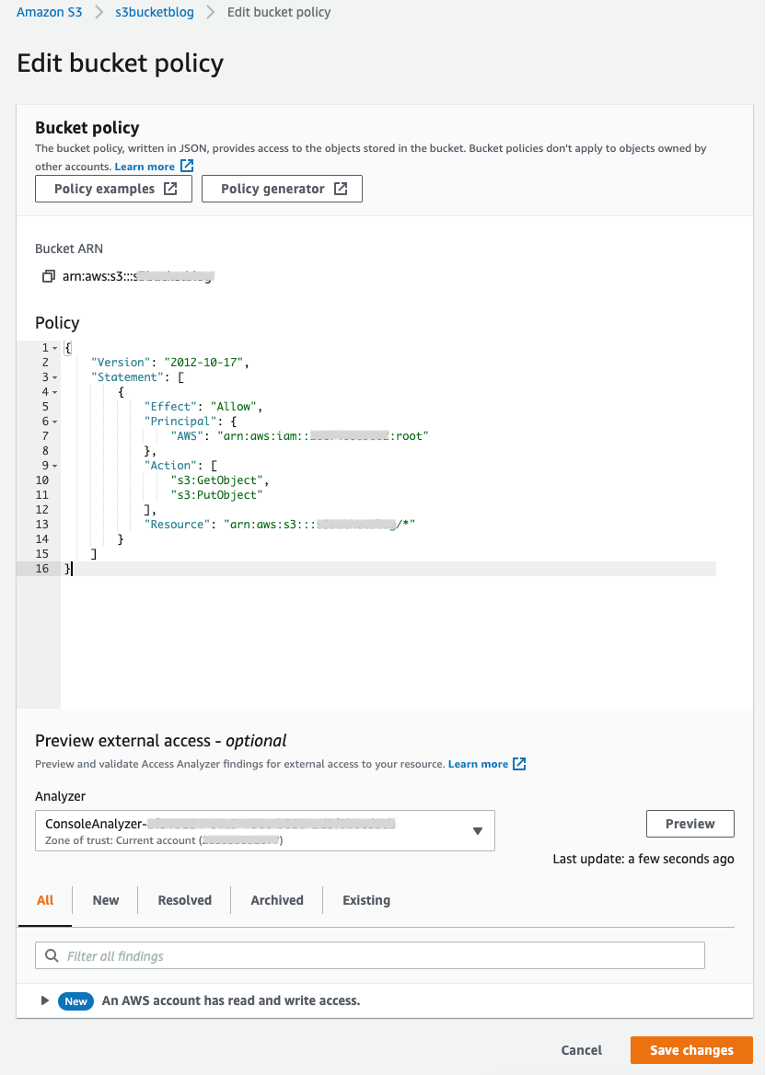Click the Preview button

tap(690, 824)
